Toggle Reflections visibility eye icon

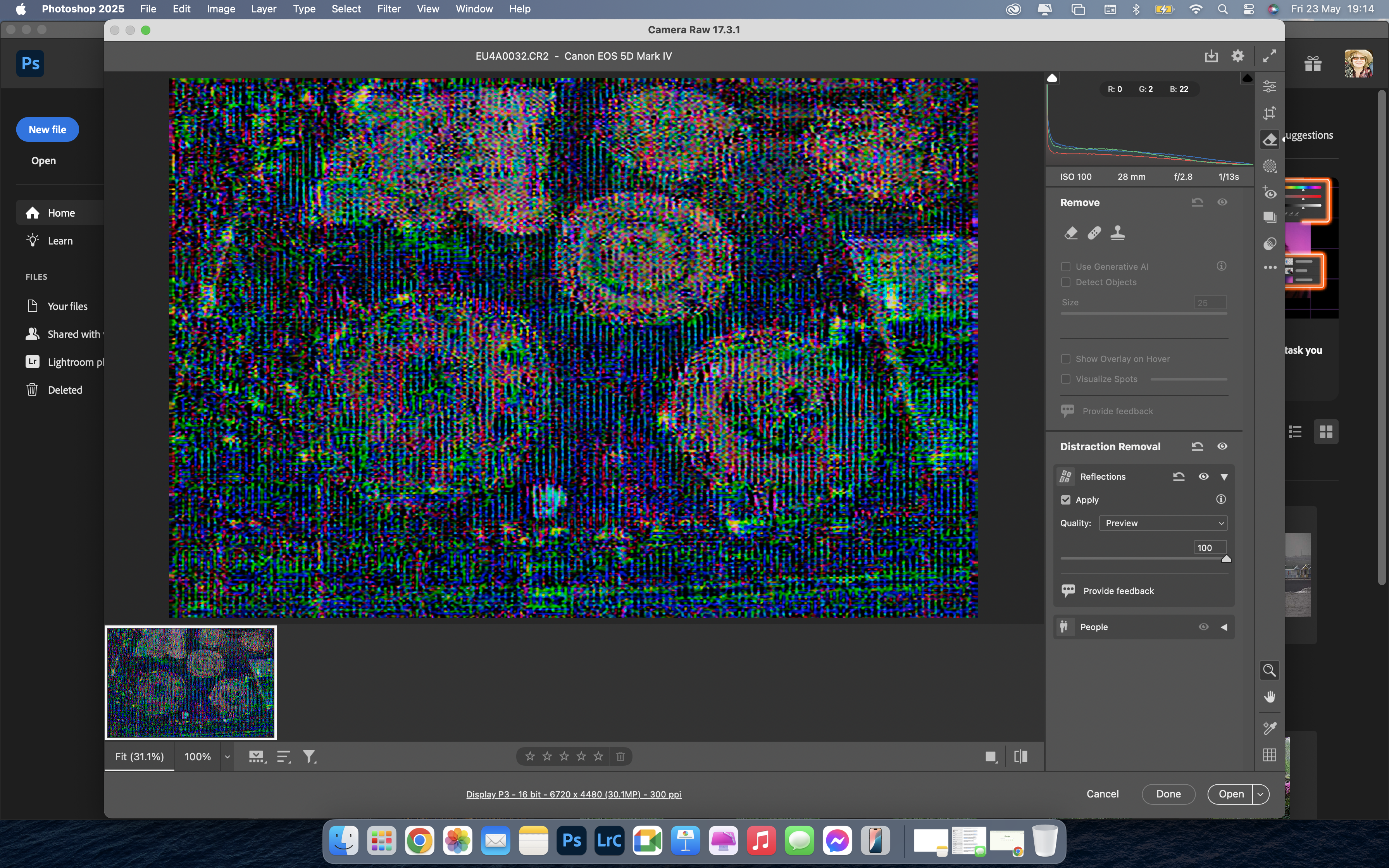point(1204,477)
